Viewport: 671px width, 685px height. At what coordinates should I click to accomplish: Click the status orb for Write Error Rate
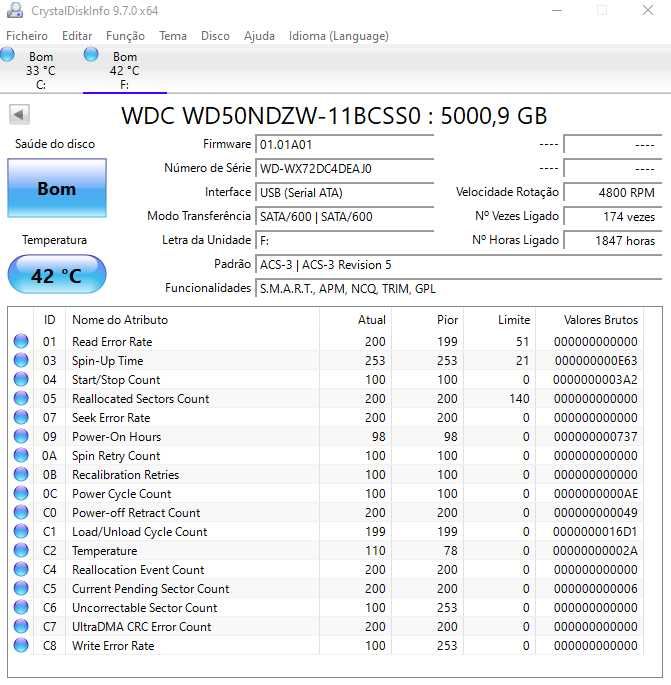(21, 645)
